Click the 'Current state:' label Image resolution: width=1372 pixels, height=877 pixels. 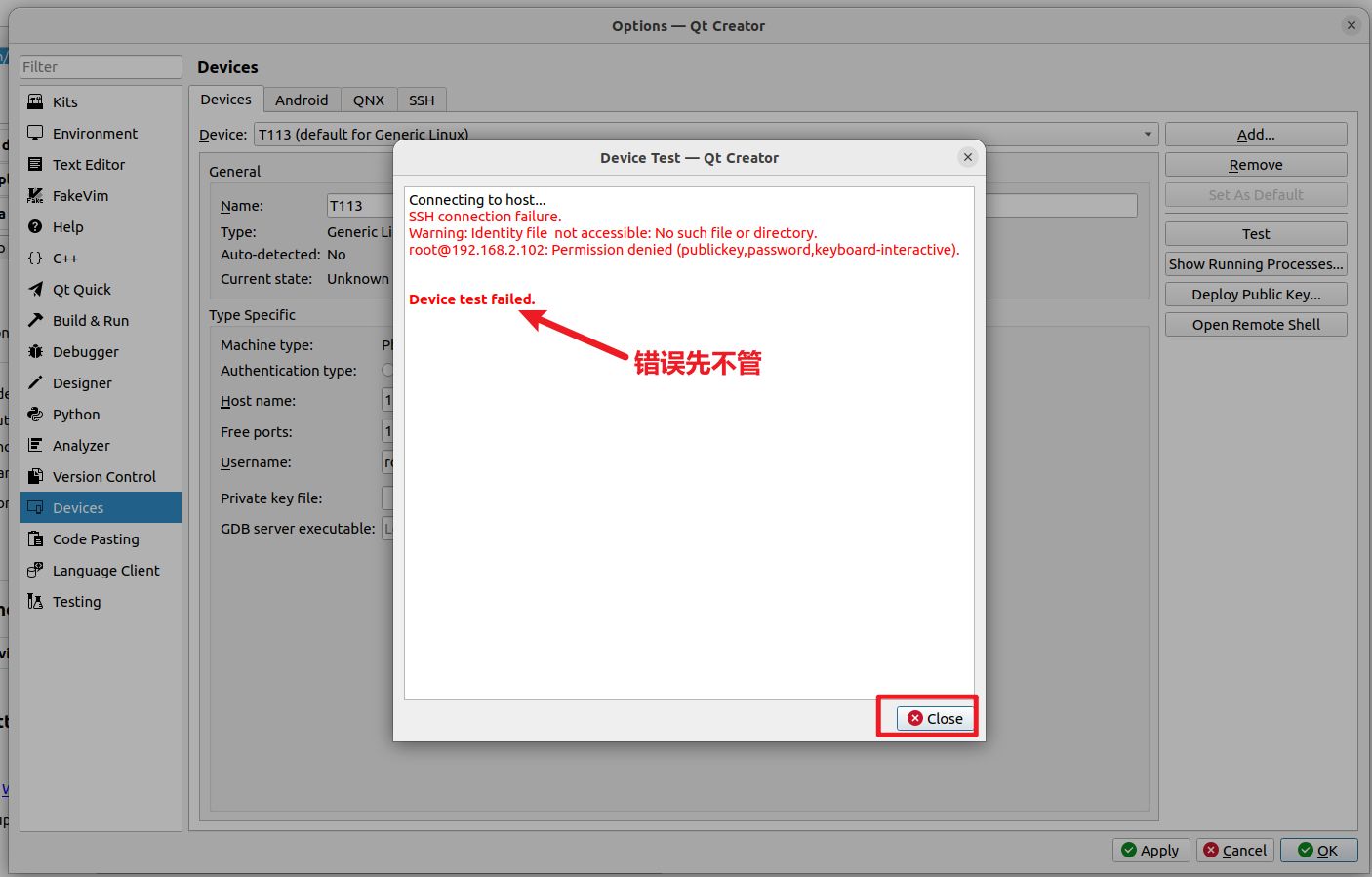pos(266,279)
